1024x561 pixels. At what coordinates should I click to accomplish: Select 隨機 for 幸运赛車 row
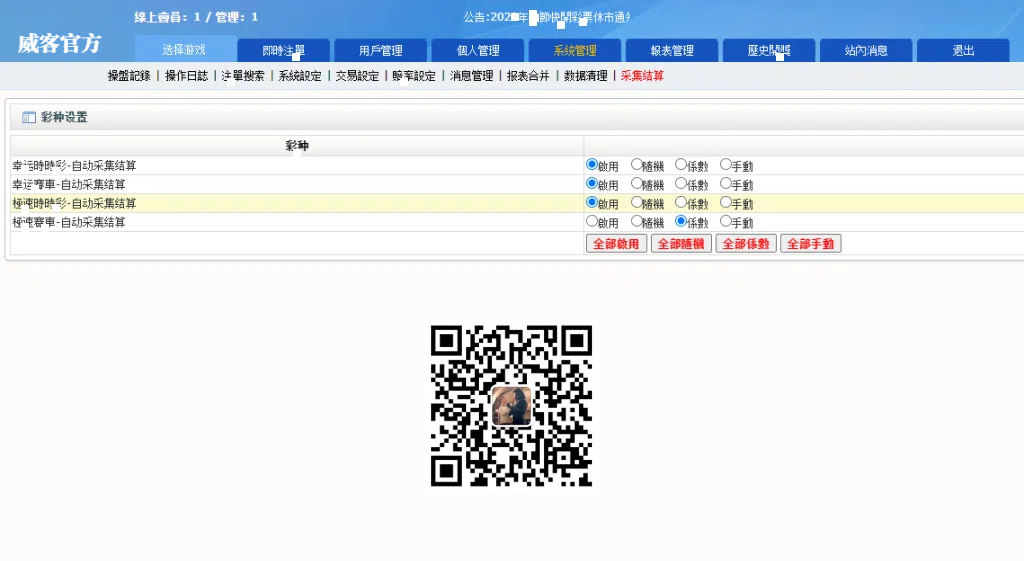pos(637,184)
